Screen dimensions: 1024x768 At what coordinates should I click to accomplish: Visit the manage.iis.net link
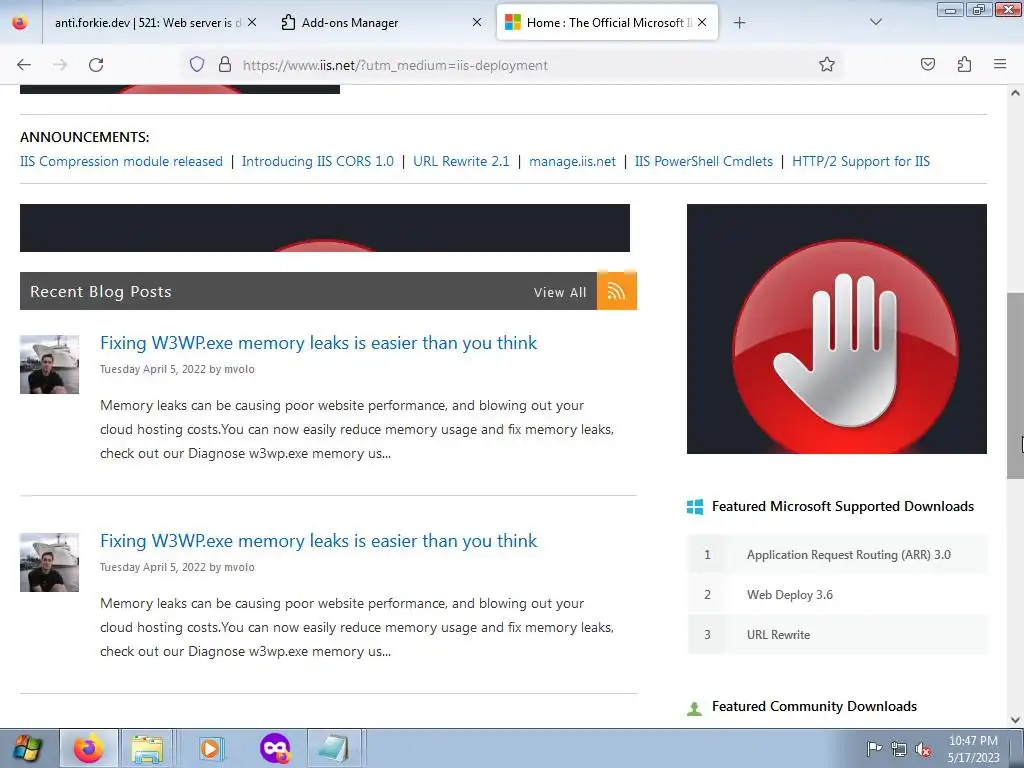point(572,161)
